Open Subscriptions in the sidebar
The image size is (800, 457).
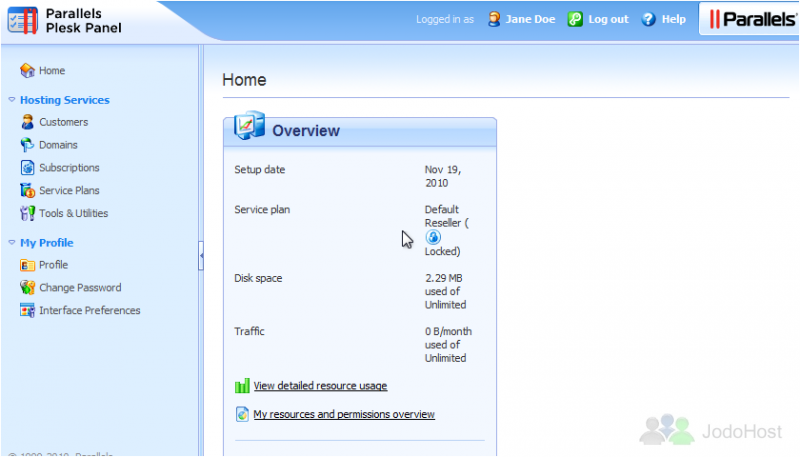tap(69, 167)
